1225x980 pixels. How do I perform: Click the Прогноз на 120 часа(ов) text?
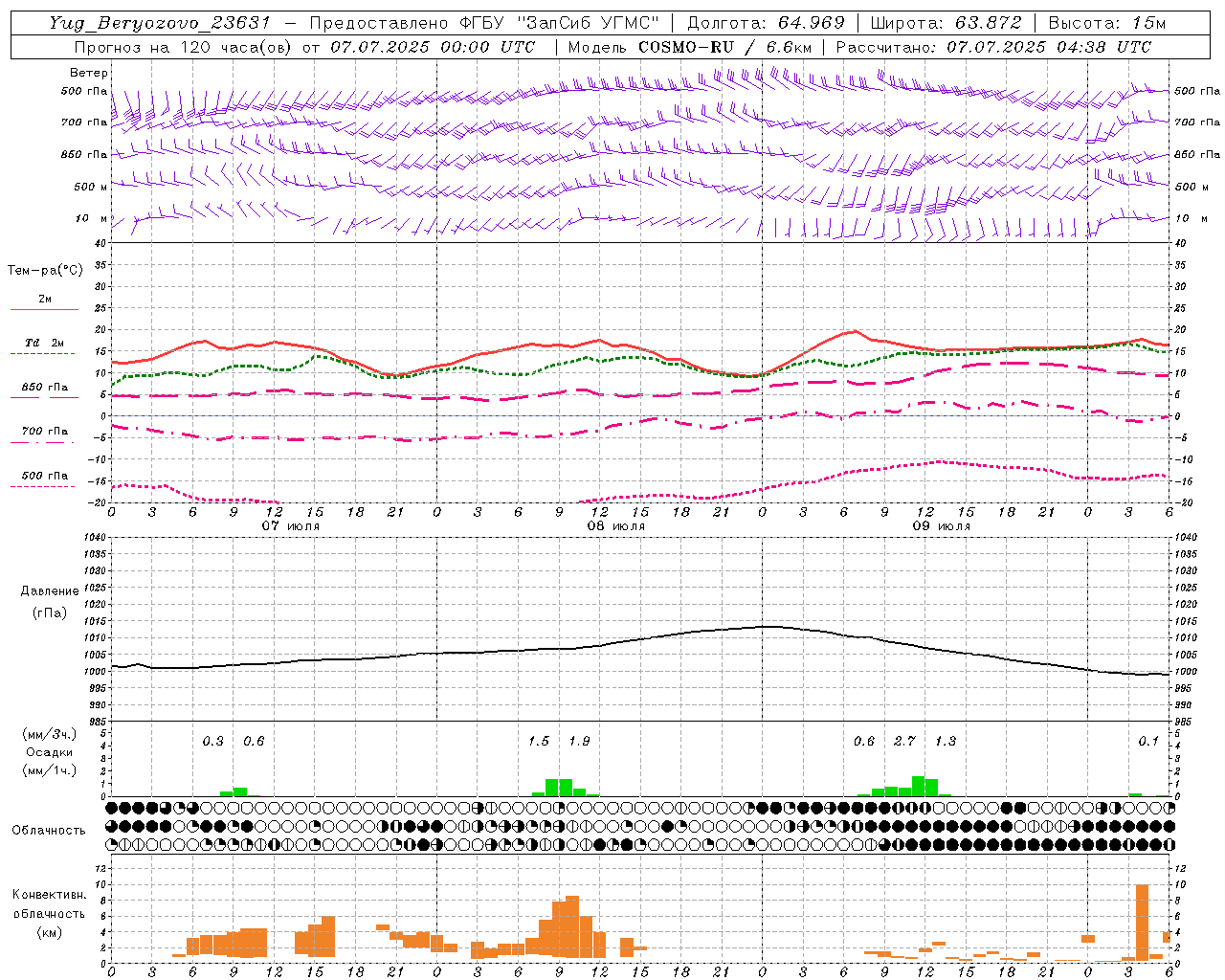[x=185, y=47]
